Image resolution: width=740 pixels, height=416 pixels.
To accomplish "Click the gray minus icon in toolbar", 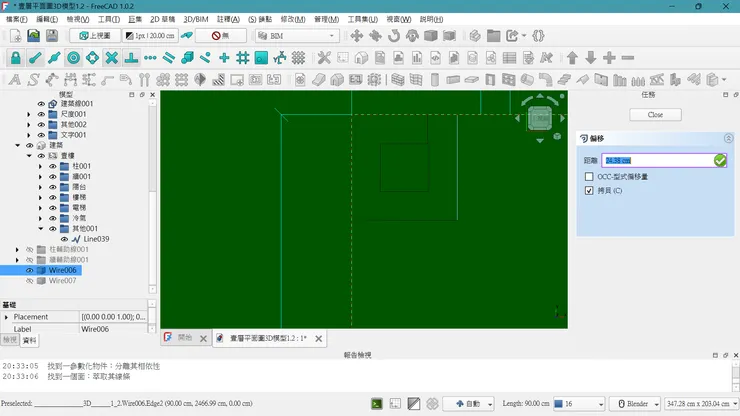I will click(628, 58).
